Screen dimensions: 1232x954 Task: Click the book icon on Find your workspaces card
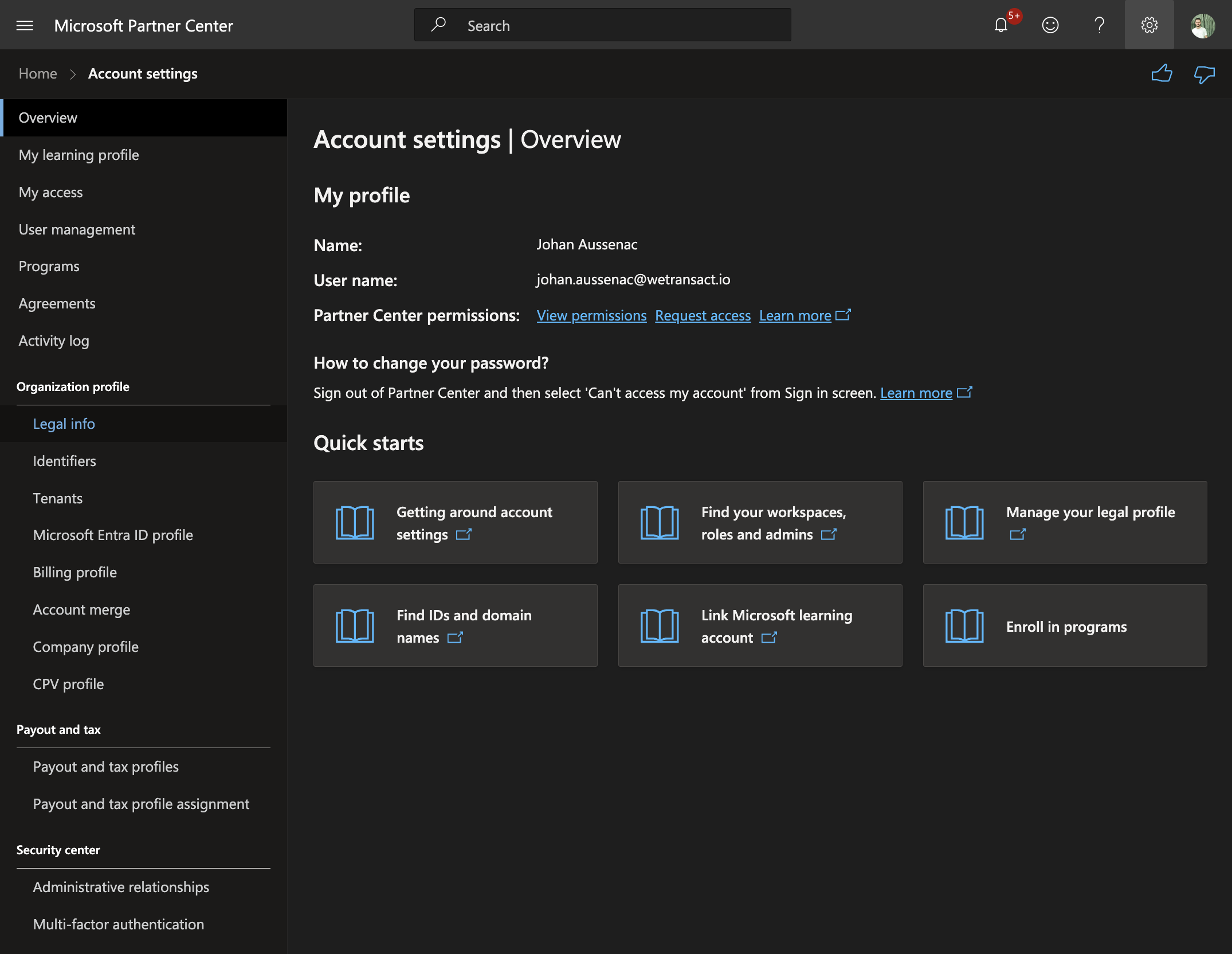coord(660,522)
